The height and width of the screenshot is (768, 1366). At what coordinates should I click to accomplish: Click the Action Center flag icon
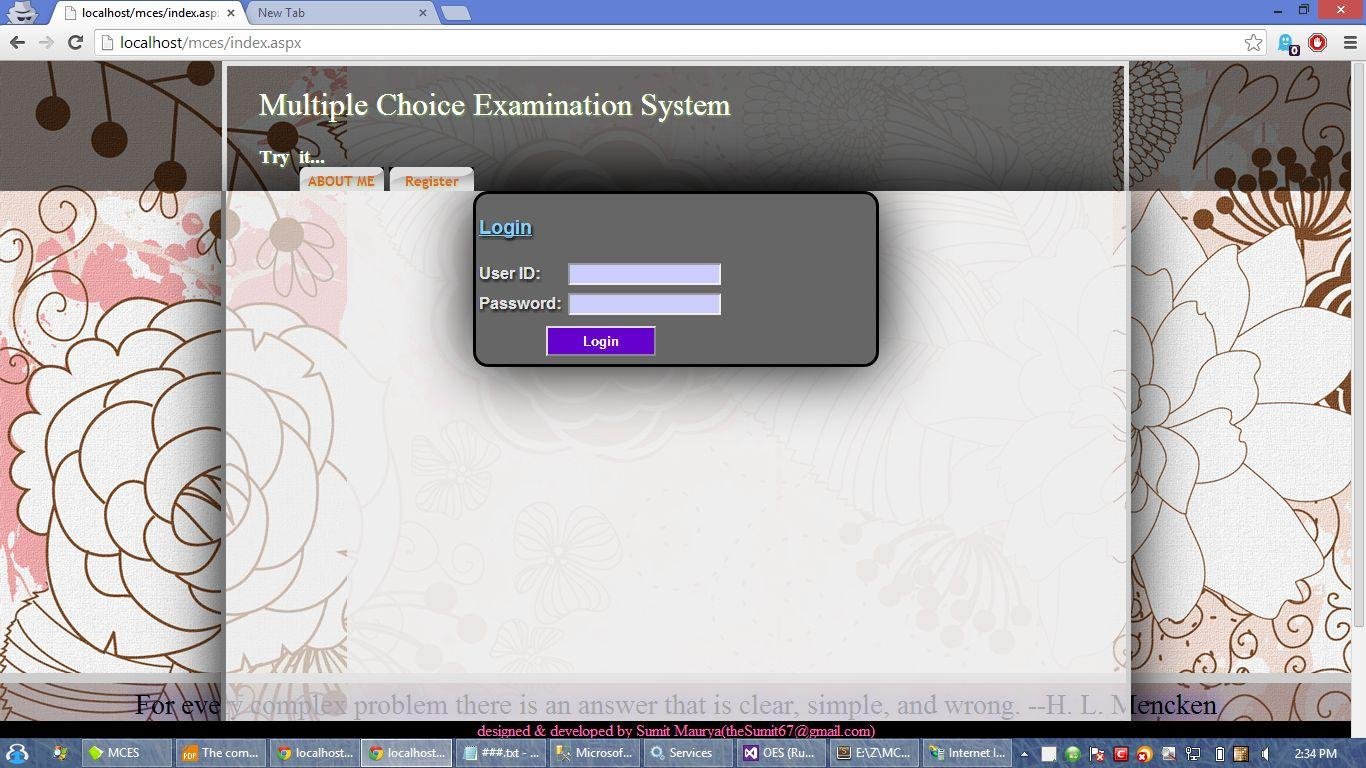[x=1095, y=755]
